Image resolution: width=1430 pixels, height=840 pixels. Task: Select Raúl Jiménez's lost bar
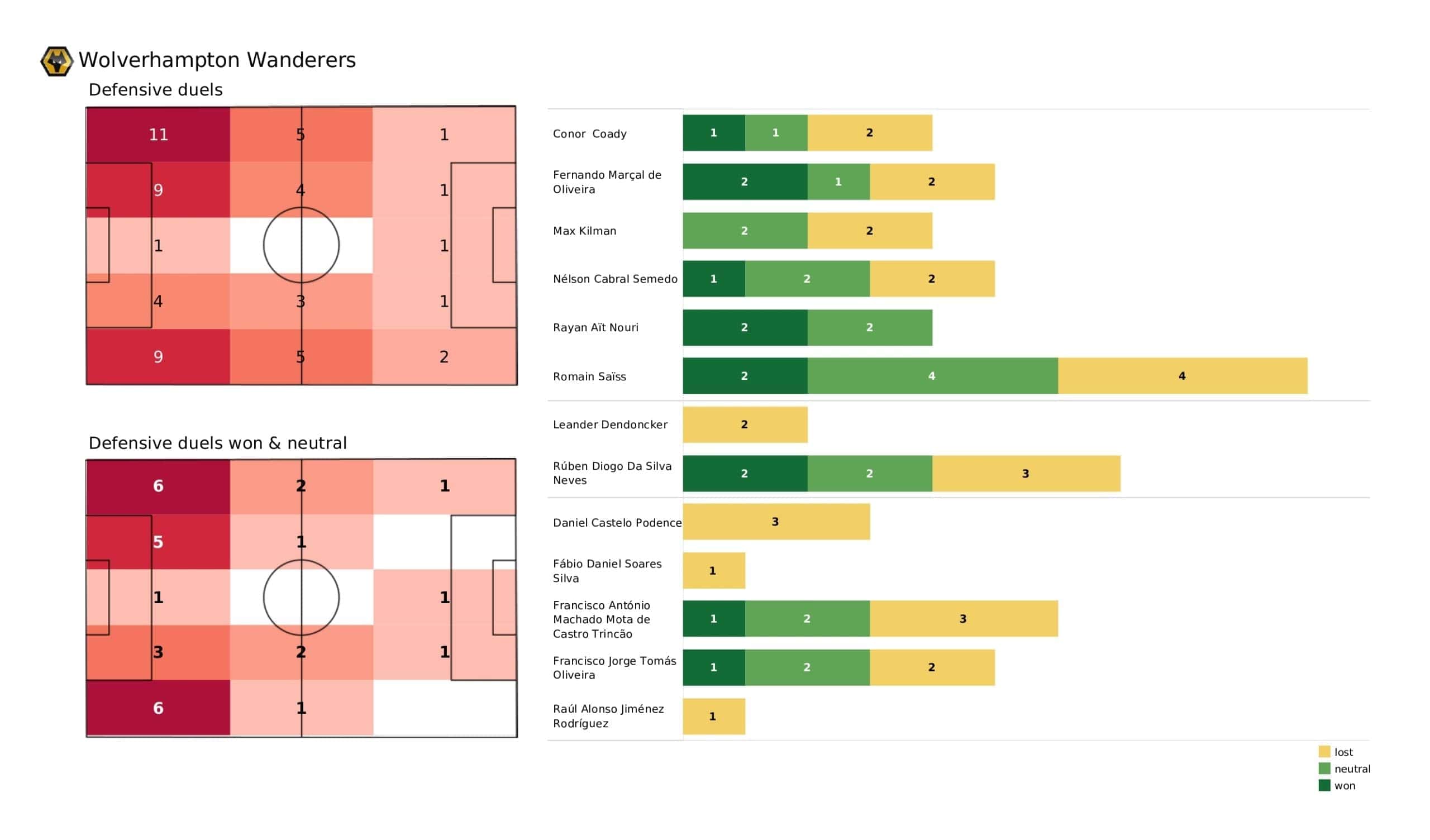click(x=714, y=717)
